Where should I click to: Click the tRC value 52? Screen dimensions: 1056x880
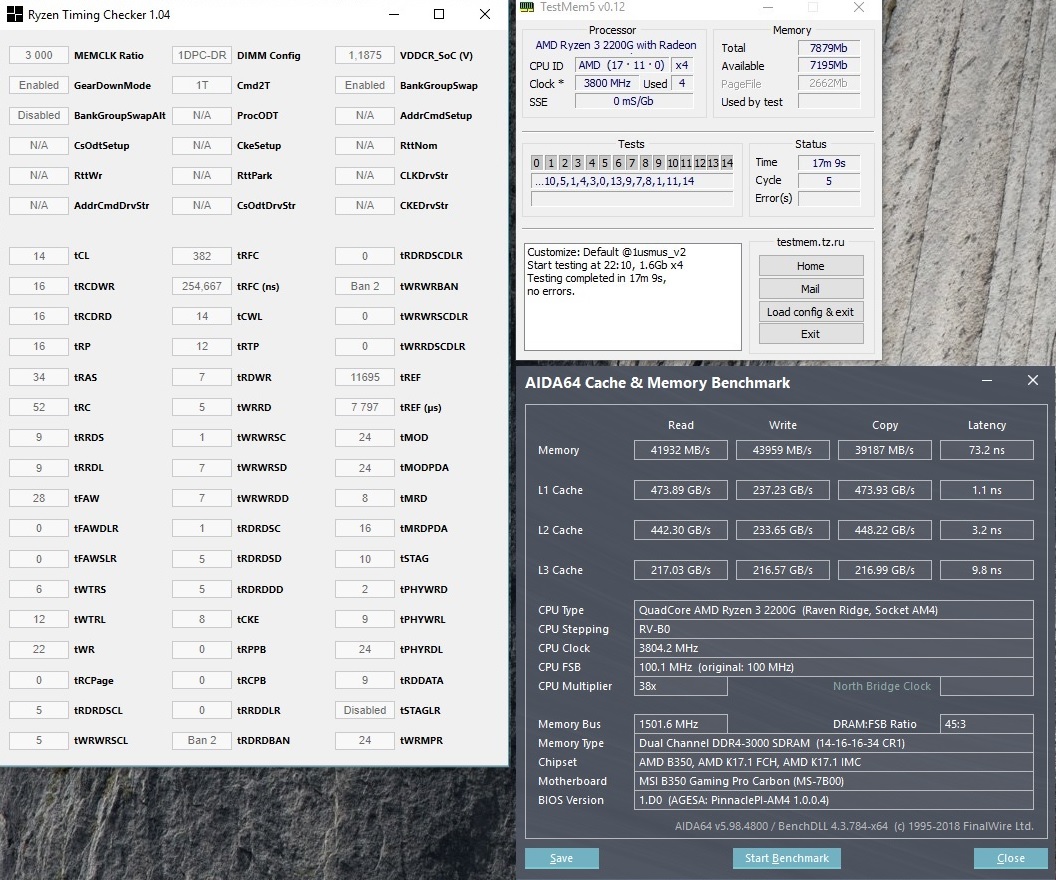click(39, 407)
